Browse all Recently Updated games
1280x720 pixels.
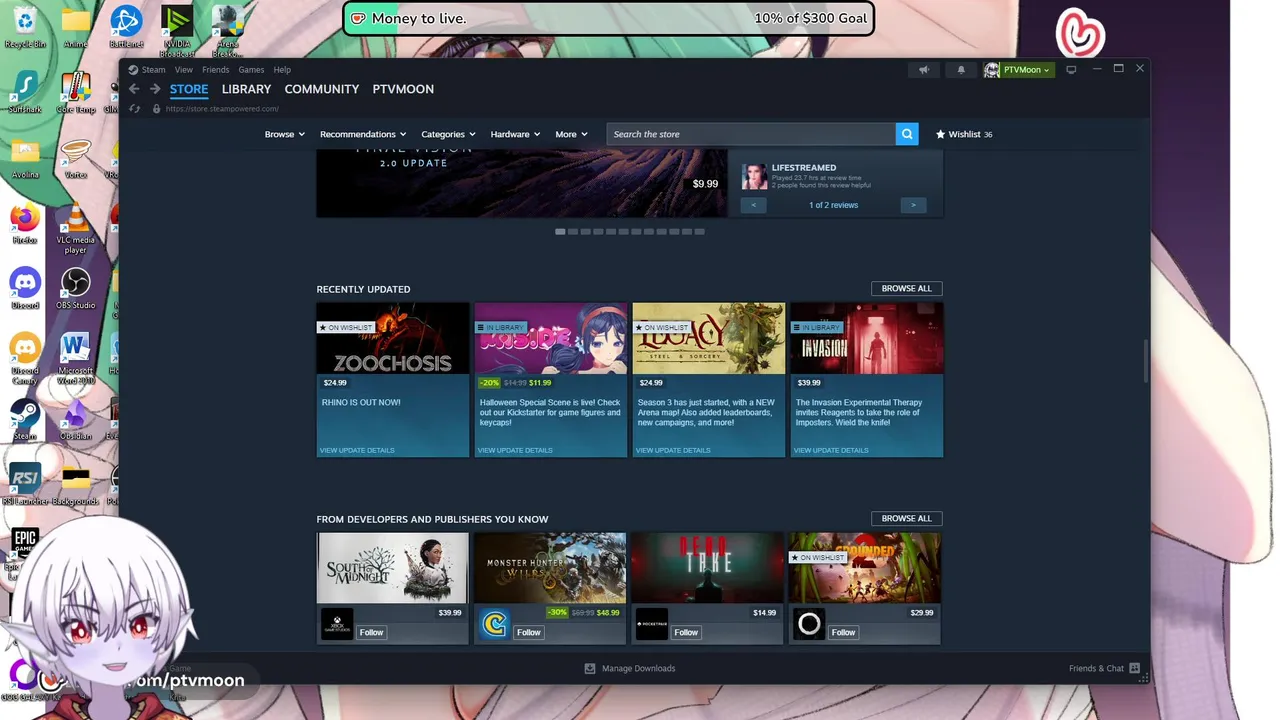point(906,288)
